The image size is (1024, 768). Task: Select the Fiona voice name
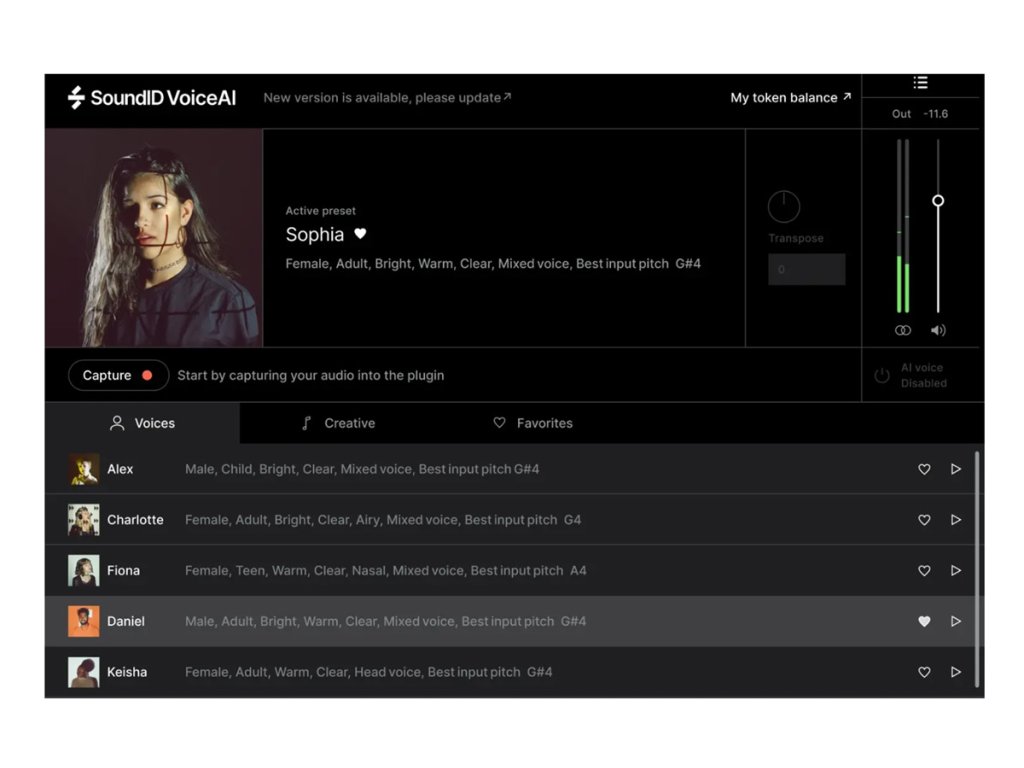[x=123, y=571]
